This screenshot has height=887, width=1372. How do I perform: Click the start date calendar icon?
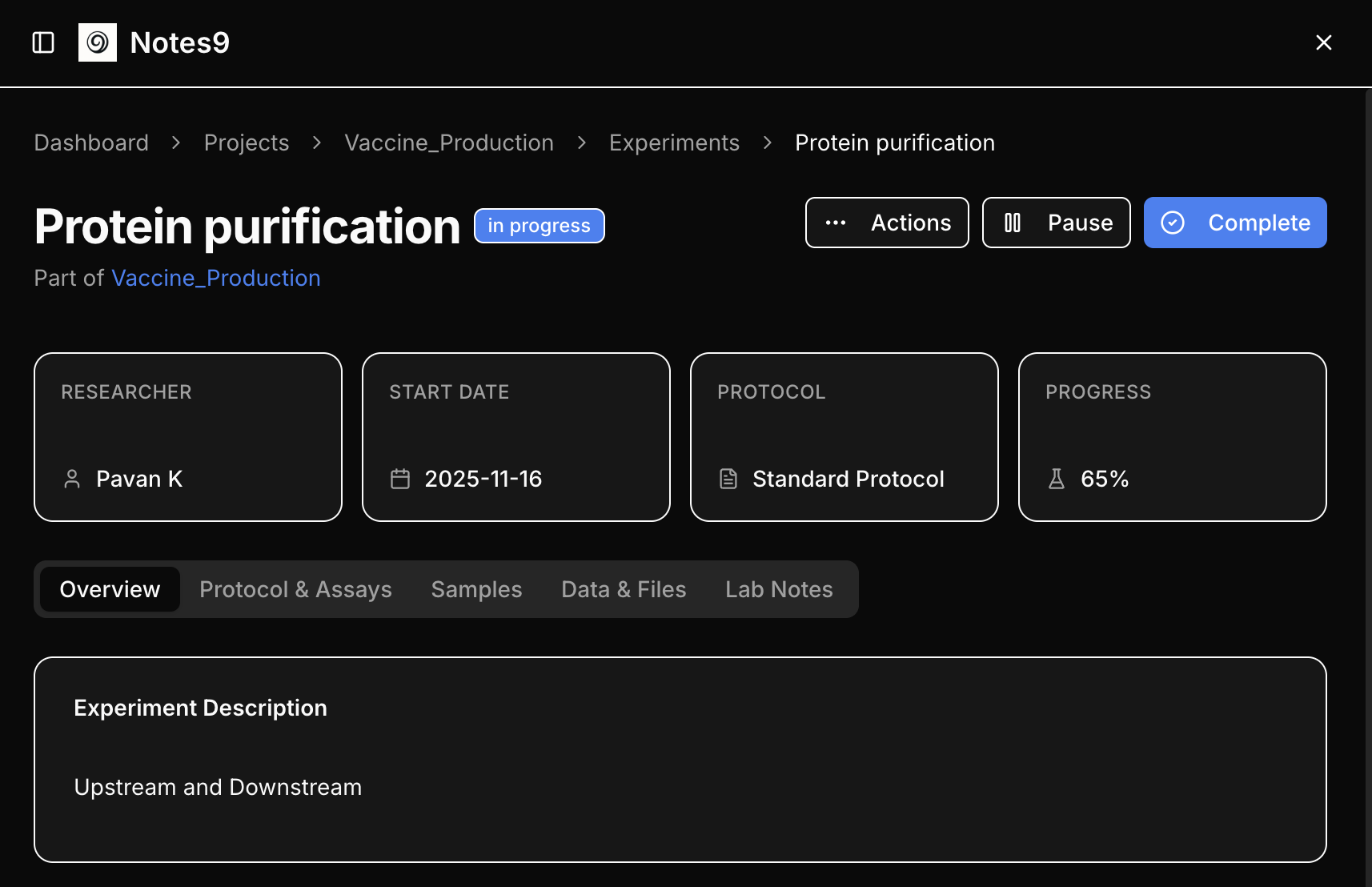pyautogui.click(x=400, y=479)
